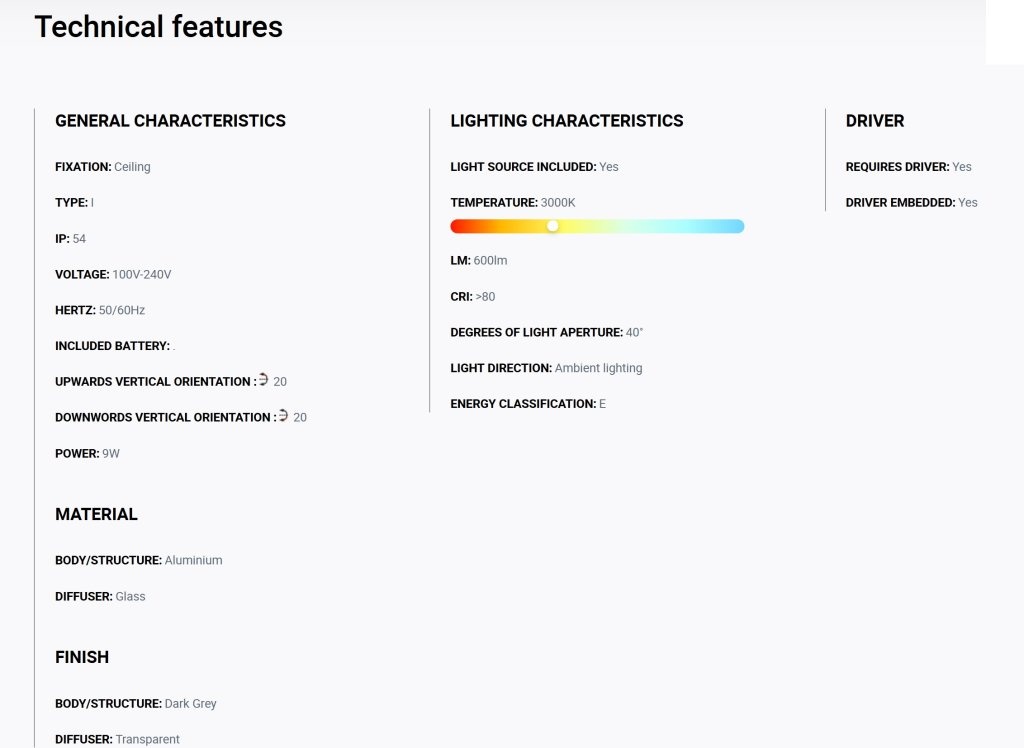This screenshot has width=1024, height=748.
Task: Click the Body/Structure Aluminium entry
Action: pos(138,560)
